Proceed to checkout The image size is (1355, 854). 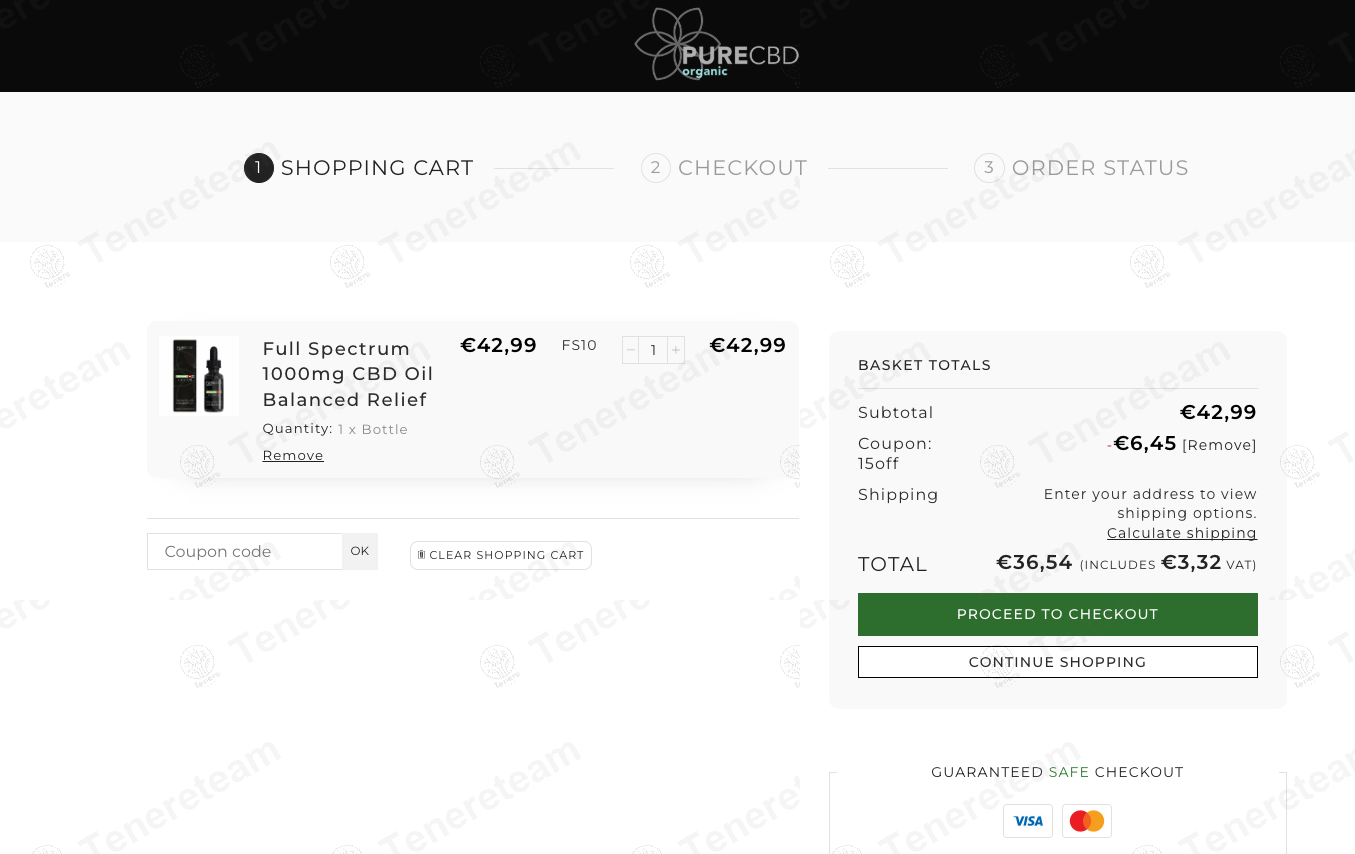click(x=1057, y=614)
